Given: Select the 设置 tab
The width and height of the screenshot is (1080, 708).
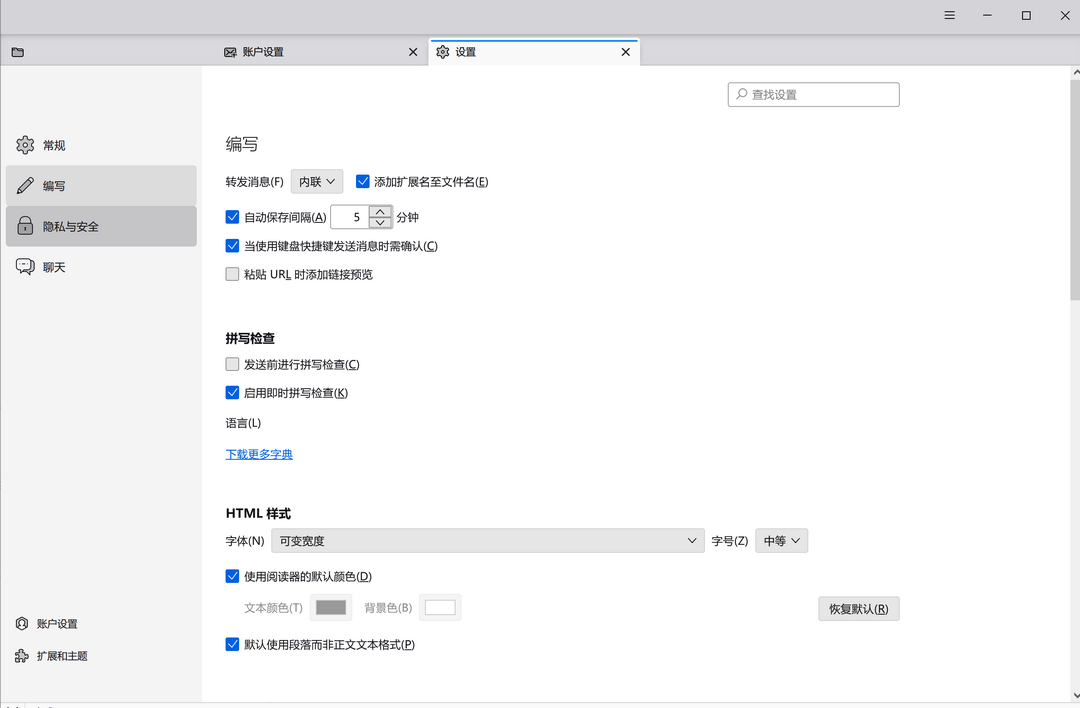Looking at the screenshot, I should click(x=465, y=51).
